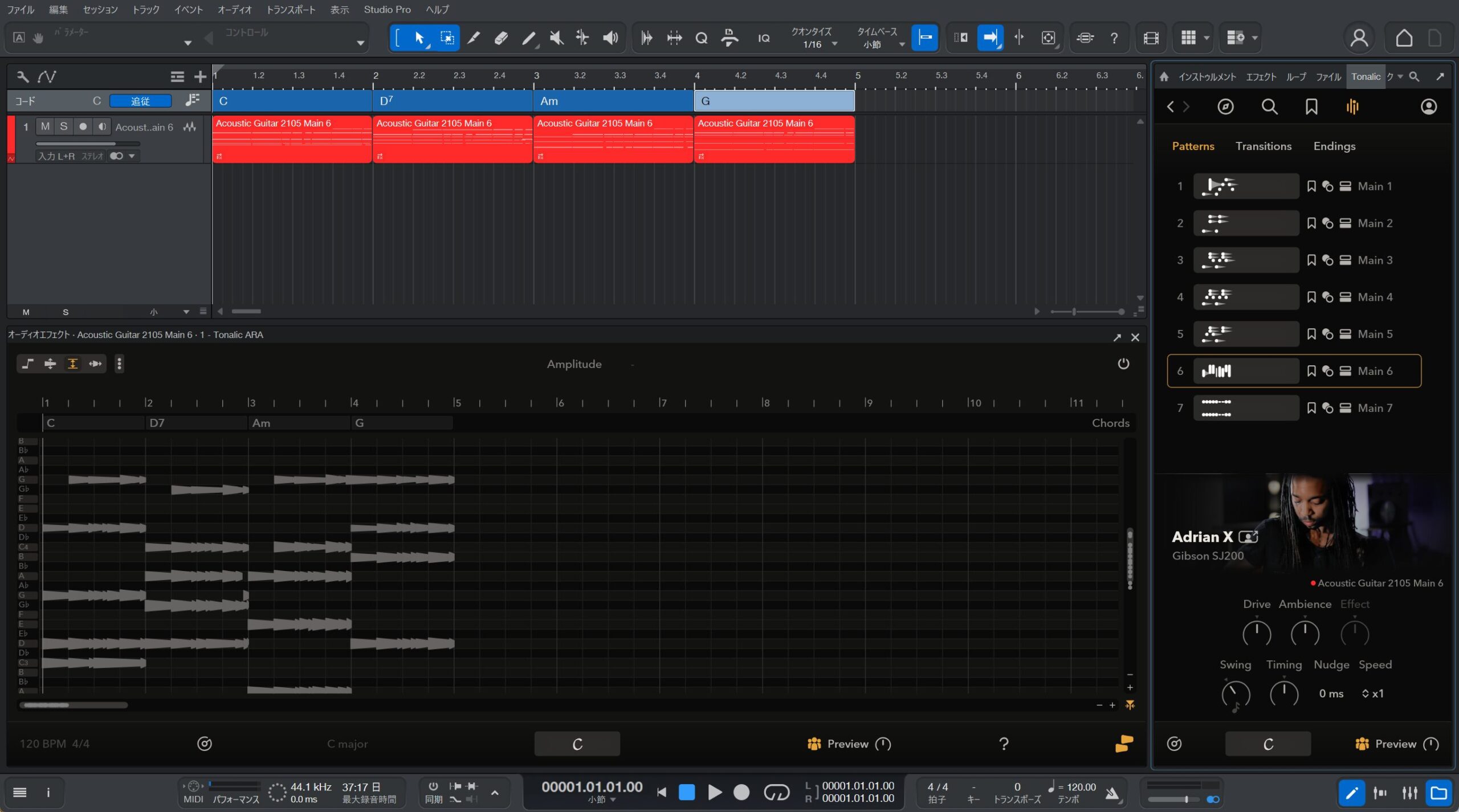Open bookmarks in Tonalic browser
This screenshot has width=1459, height=812.
[x=1311, y=107]
